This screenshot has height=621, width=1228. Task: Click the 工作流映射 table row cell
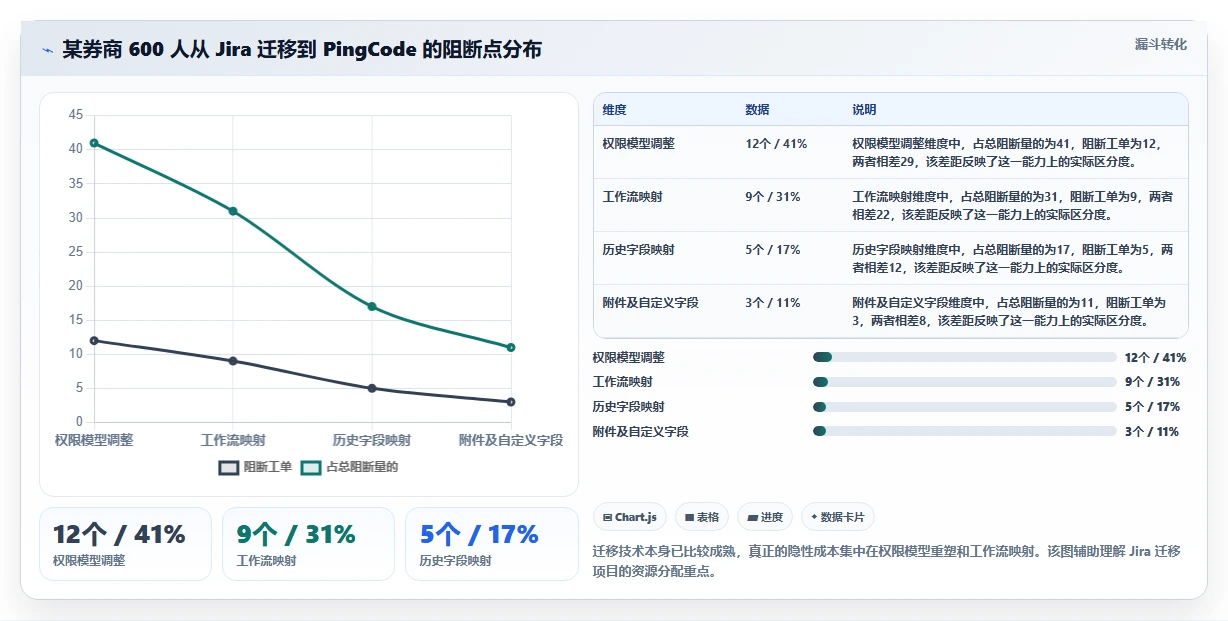(633, 197)
